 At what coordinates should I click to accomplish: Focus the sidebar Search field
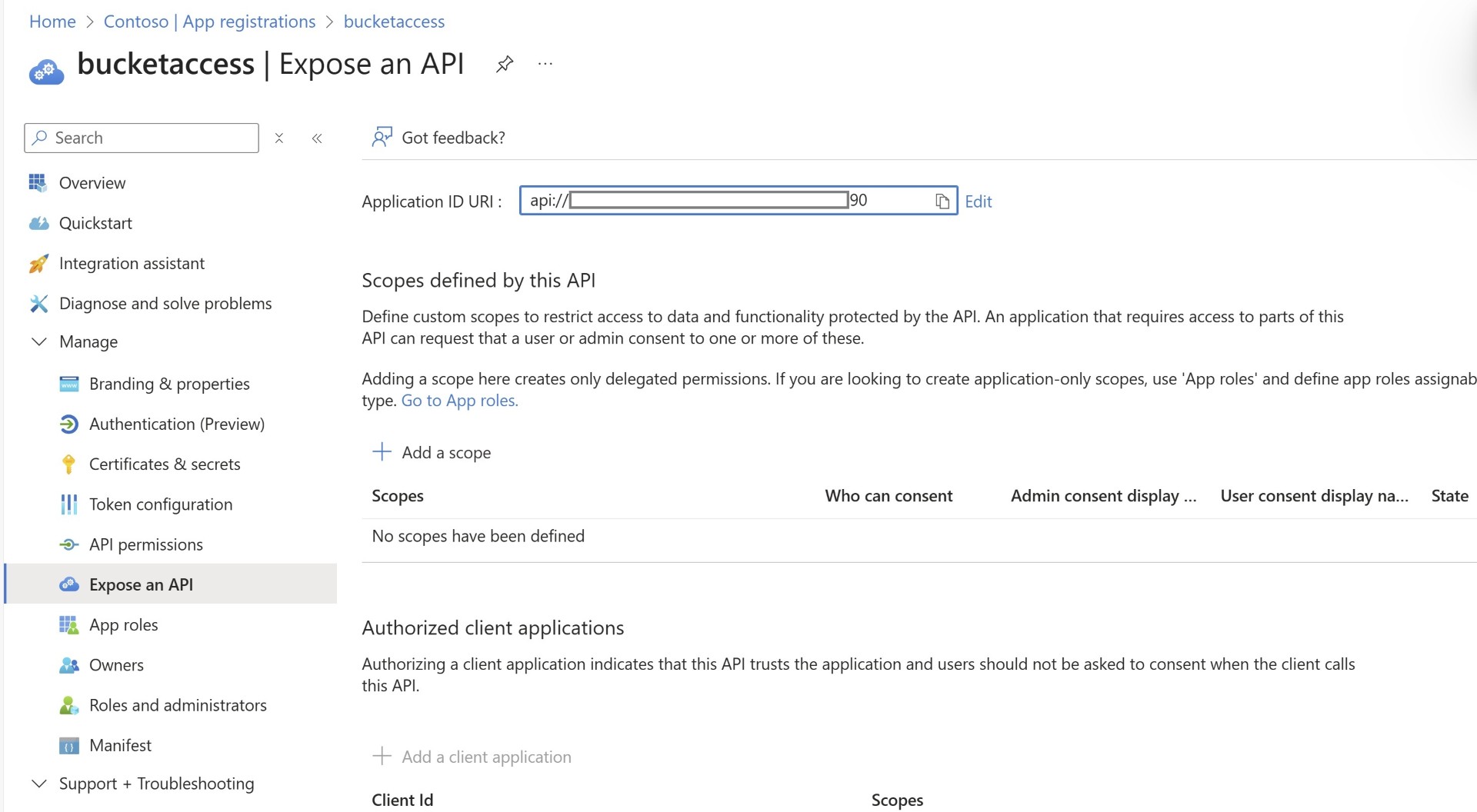tap(142, 138)
